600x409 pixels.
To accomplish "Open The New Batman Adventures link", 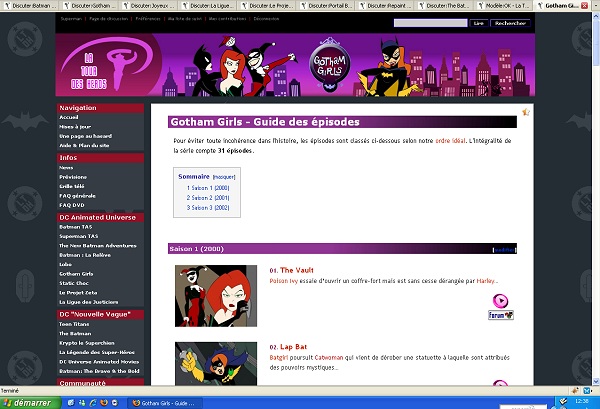I will pyautogui.click(x=98, y=246).
